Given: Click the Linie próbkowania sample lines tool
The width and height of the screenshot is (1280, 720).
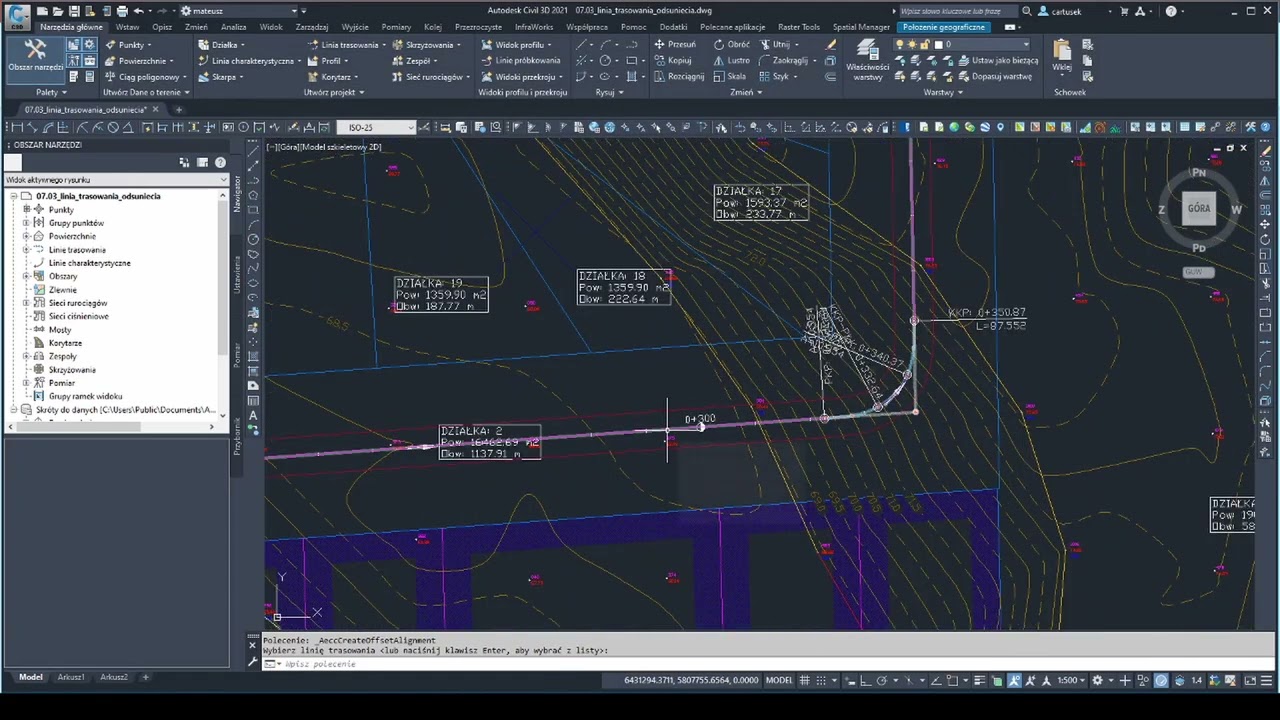Looking at the screenshot, I should 521,61.
